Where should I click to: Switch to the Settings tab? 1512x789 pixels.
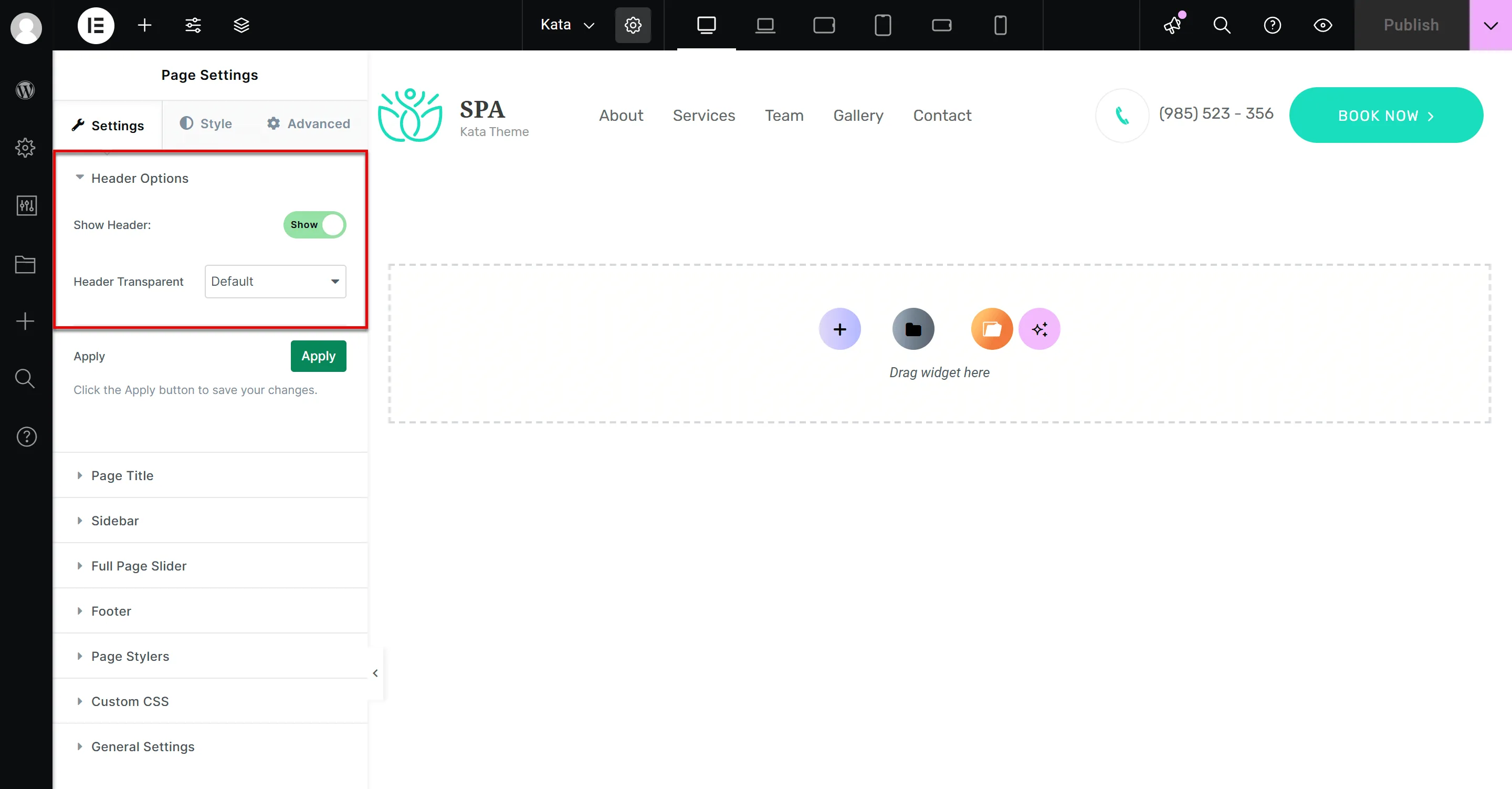click(x=108, y=125)
